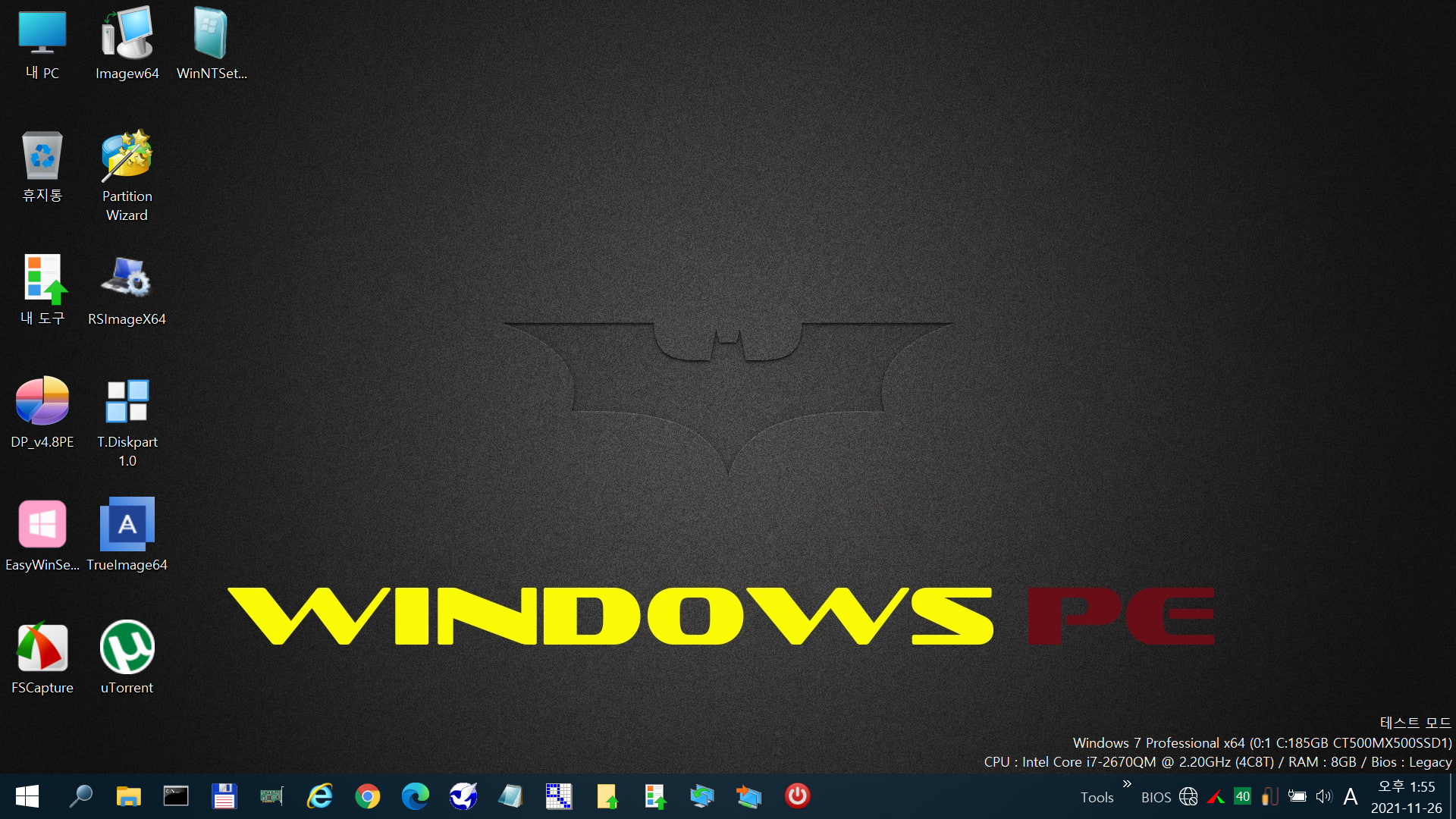
Task: Select the RSImageX64 desktop shortcut
Action: [127, 289]
